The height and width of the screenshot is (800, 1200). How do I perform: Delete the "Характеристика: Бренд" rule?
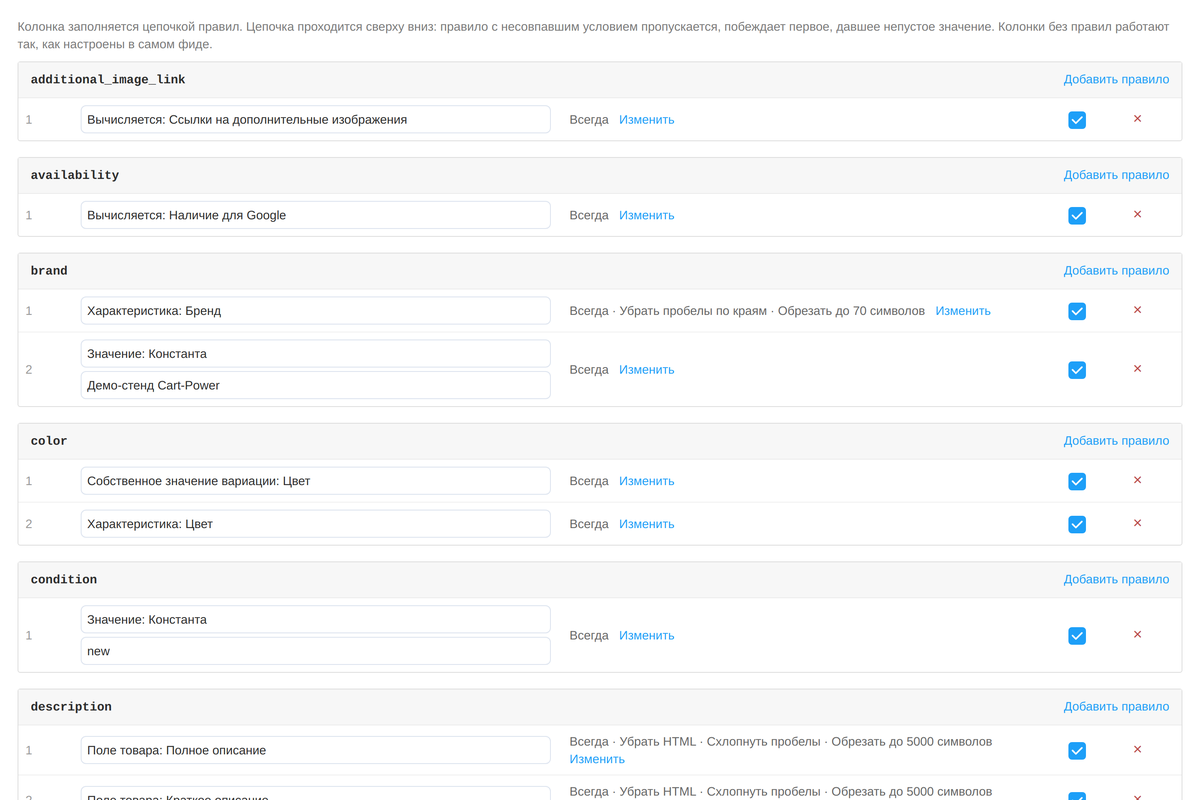click(1137, 310)
